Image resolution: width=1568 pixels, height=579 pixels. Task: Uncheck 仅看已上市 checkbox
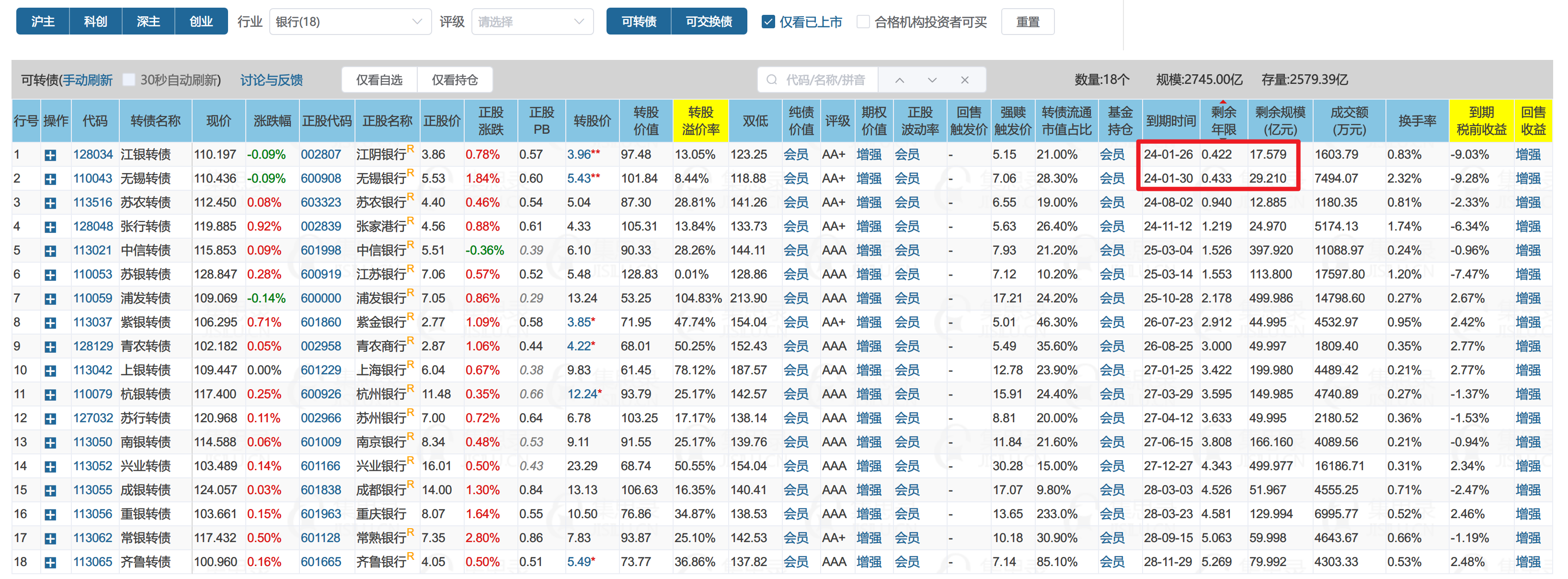(768, 22)
